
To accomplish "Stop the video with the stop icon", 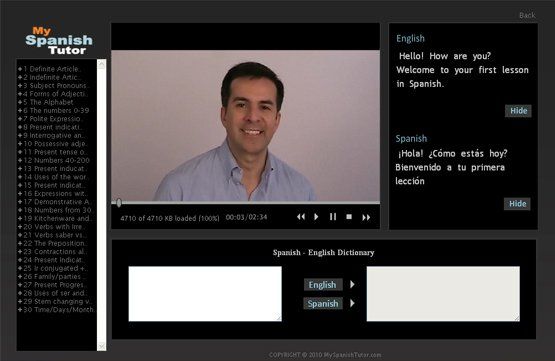I will [349, 217].
